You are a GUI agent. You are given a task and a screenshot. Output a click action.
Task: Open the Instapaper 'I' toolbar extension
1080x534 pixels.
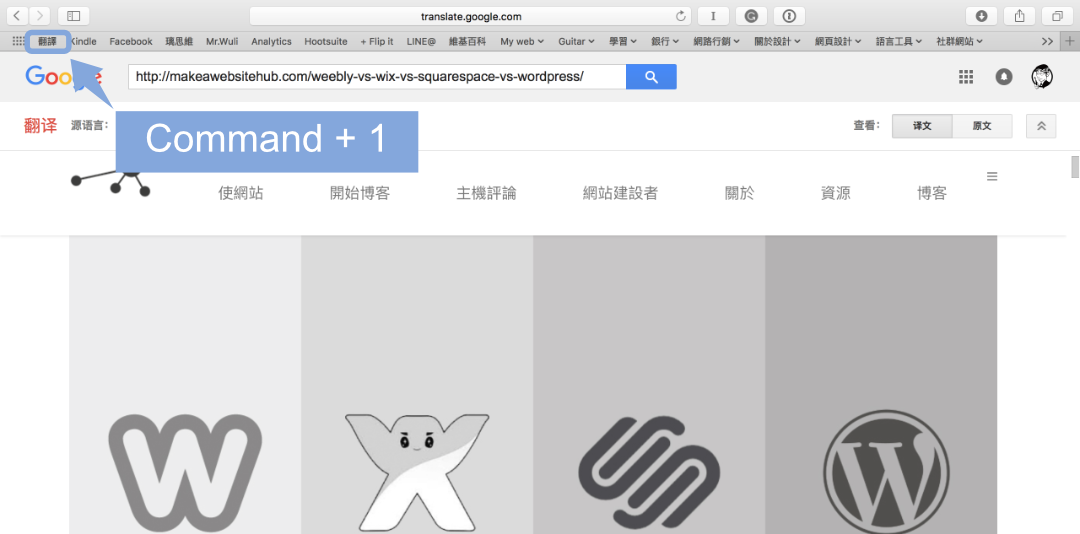(714, 16)
